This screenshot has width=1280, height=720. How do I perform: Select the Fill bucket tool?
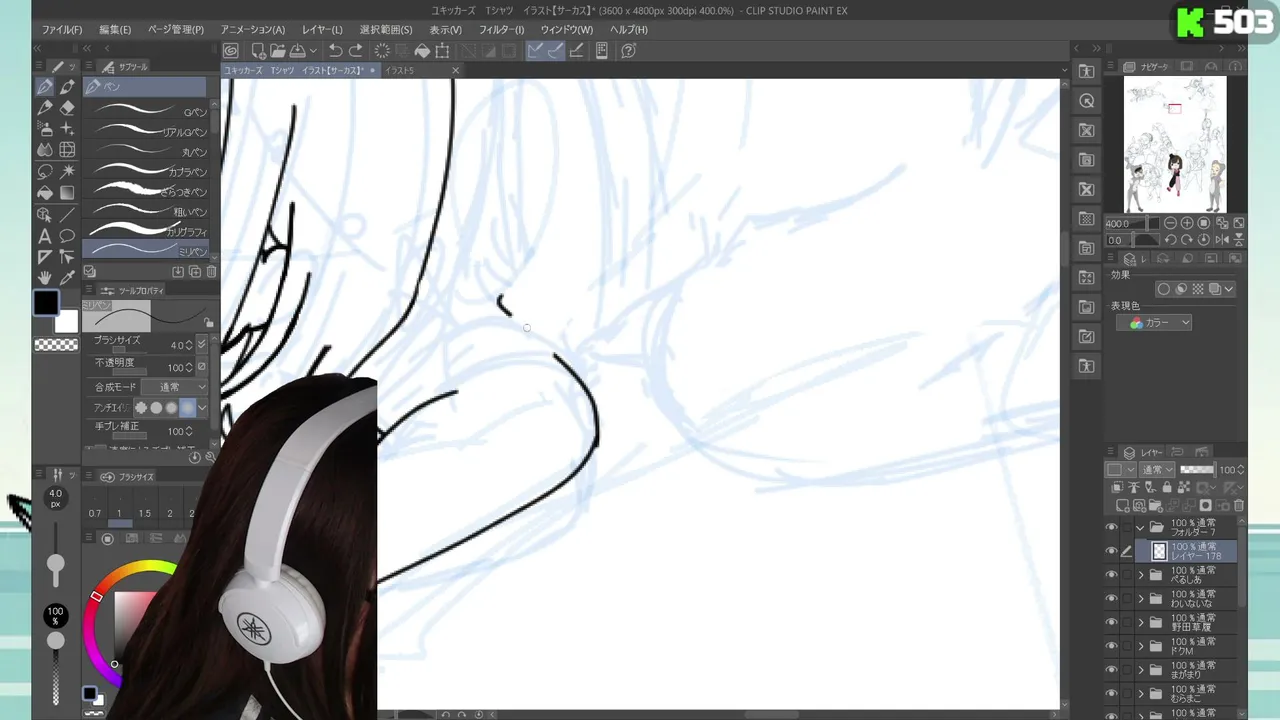(45, 192)
